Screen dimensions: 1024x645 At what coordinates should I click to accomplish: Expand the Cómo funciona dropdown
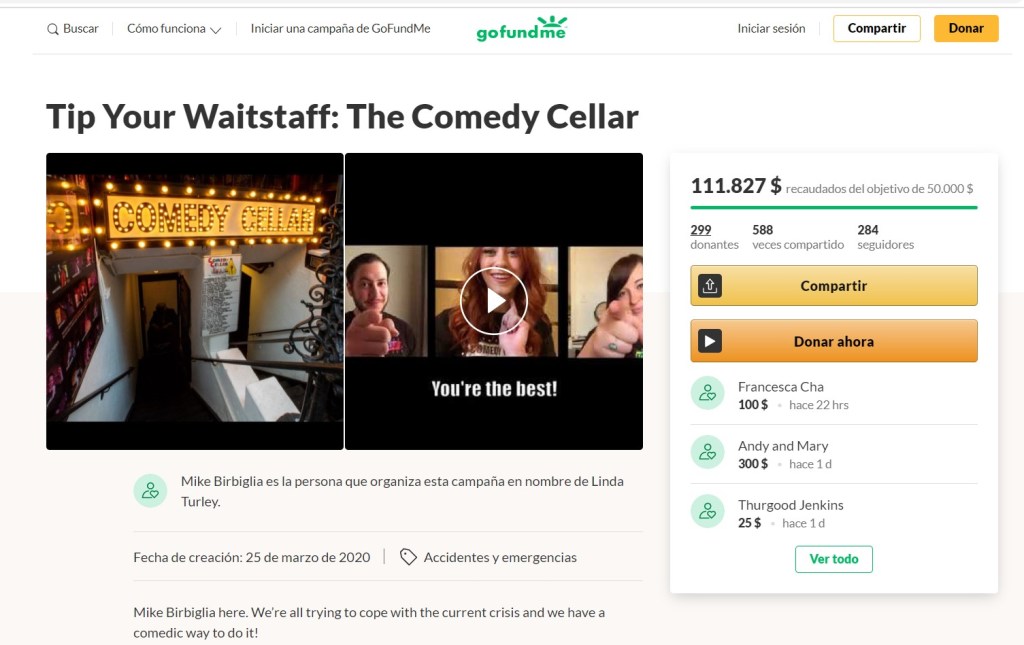click(174, 29)
